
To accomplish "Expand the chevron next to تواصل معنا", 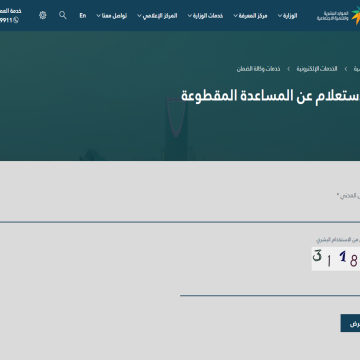I will (98, 16).
